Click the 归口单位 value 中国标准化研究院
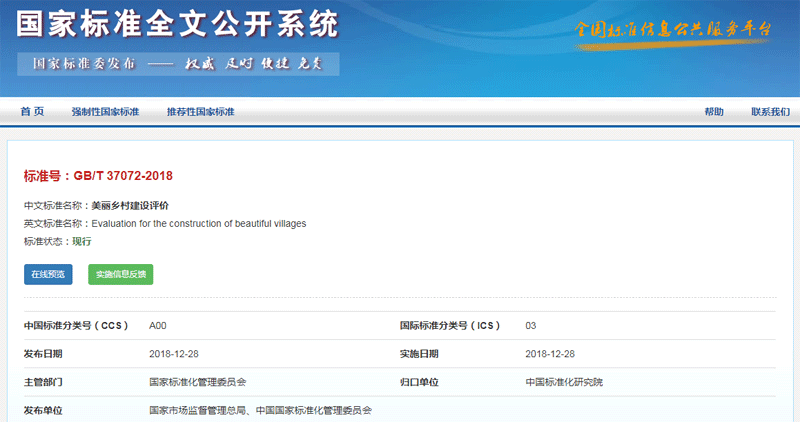 point(564,382)
